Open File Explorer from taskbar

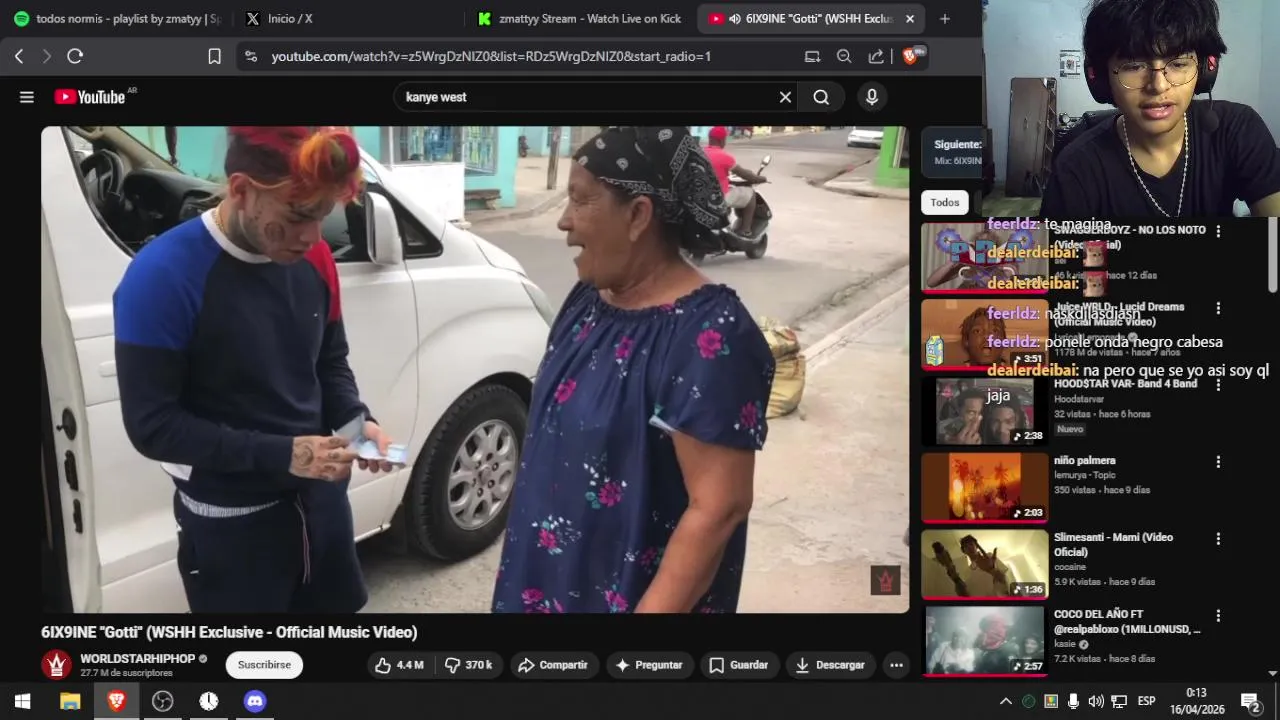point(70,701)
